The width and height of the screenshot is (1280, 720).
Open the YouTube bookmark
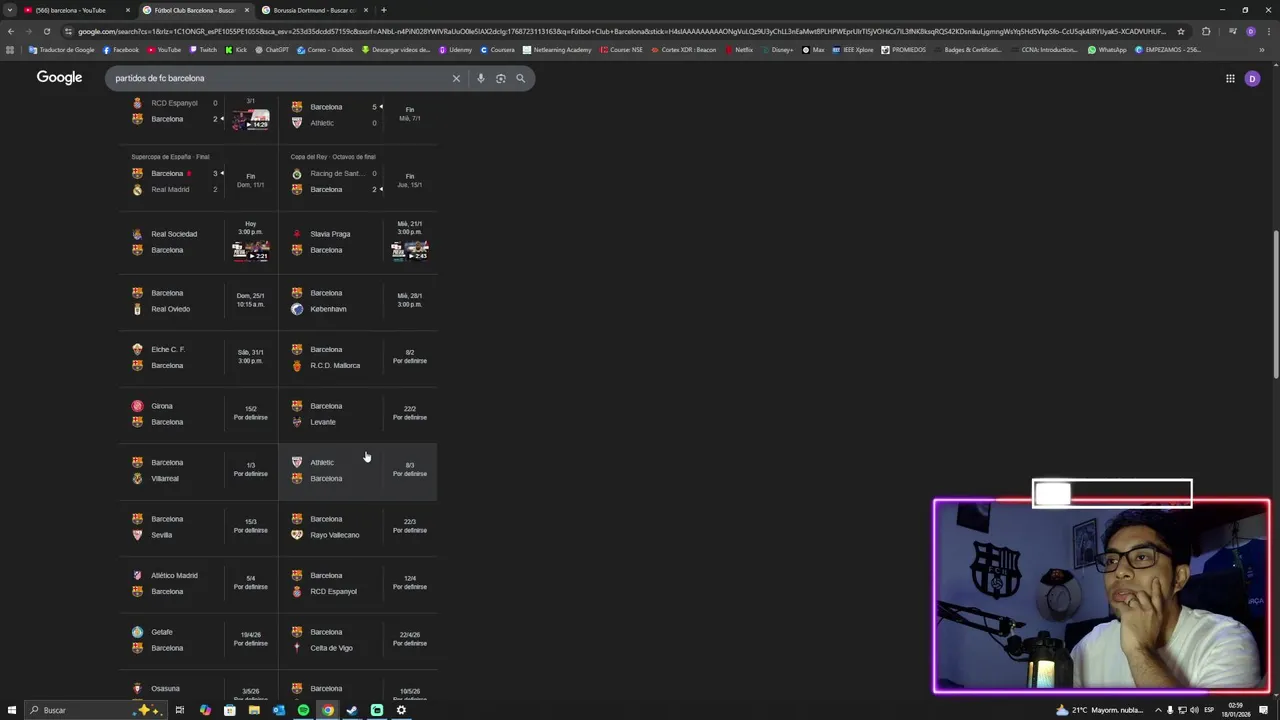pyautogui.click(x=164, y=50)
